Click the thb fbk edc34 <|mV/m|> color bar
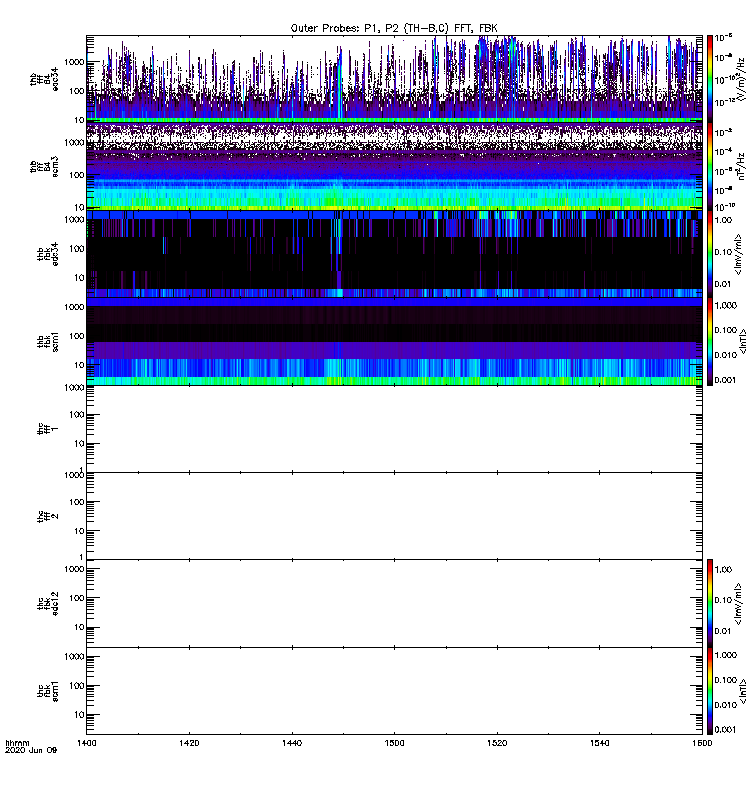 tap(710, 254)
